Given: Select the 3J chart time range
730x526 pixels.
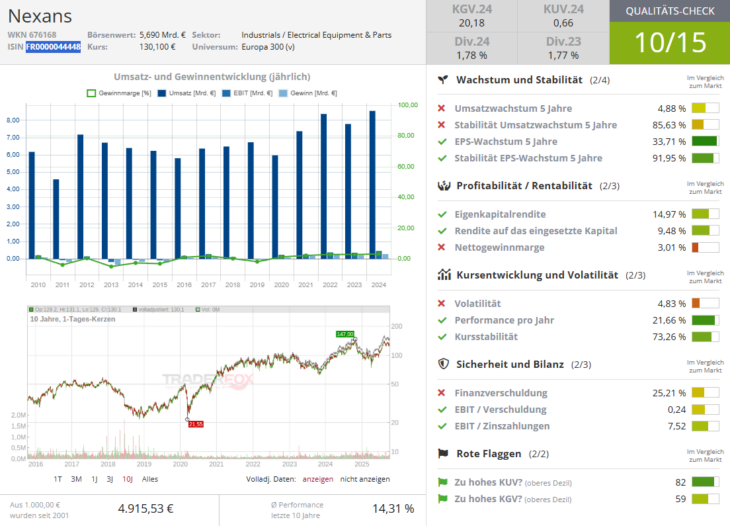Looking at the screenshot, I should [x=109, y=479].
